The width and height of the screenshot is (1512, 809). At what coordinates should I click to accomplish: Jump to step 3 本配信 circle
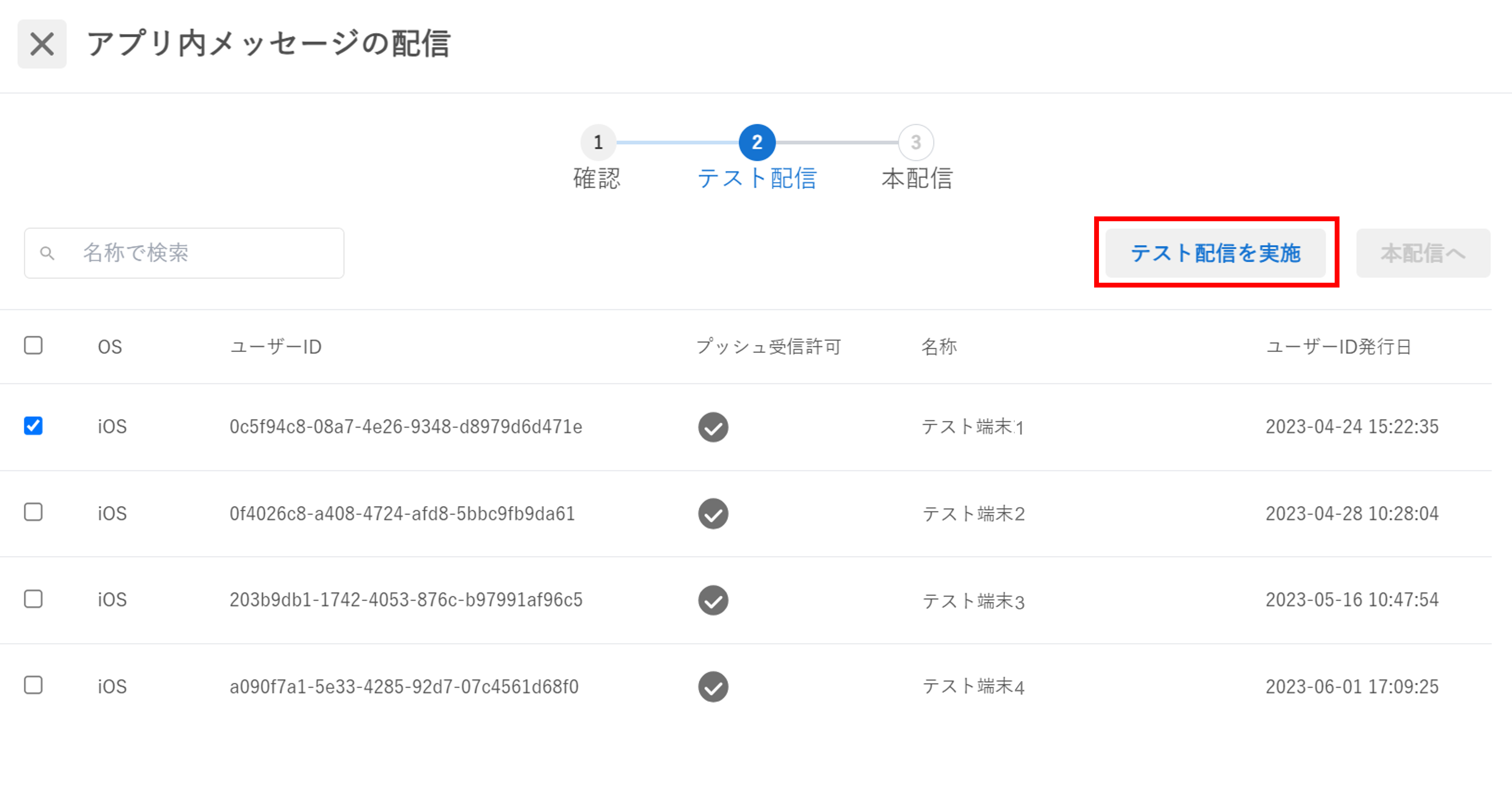coord(916,143)
